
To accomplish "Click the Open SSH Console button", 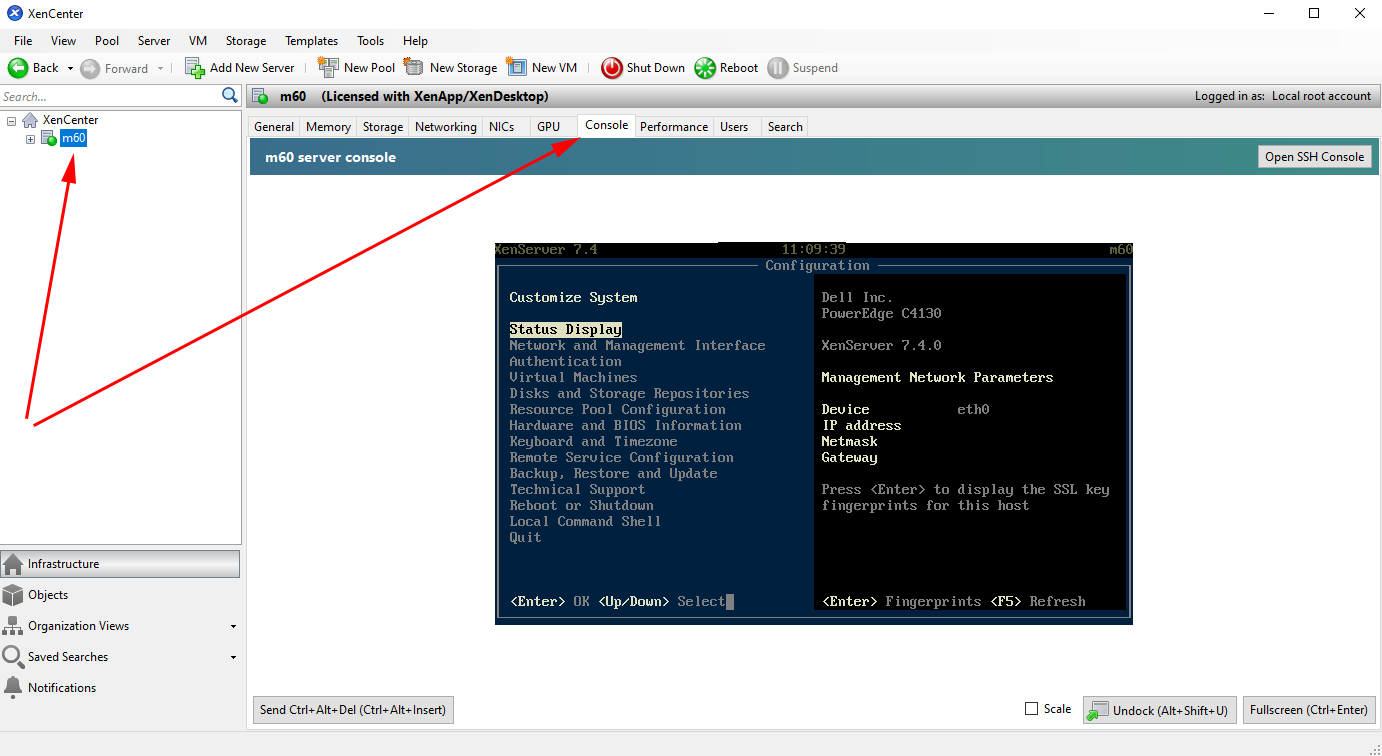I will [1314, 157].
